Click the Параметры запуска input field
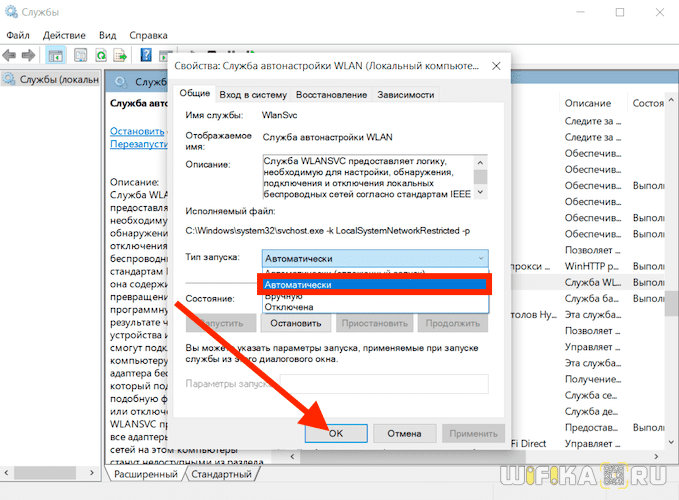The width and height of the screenshot is (679, 500). pos(385,384)
